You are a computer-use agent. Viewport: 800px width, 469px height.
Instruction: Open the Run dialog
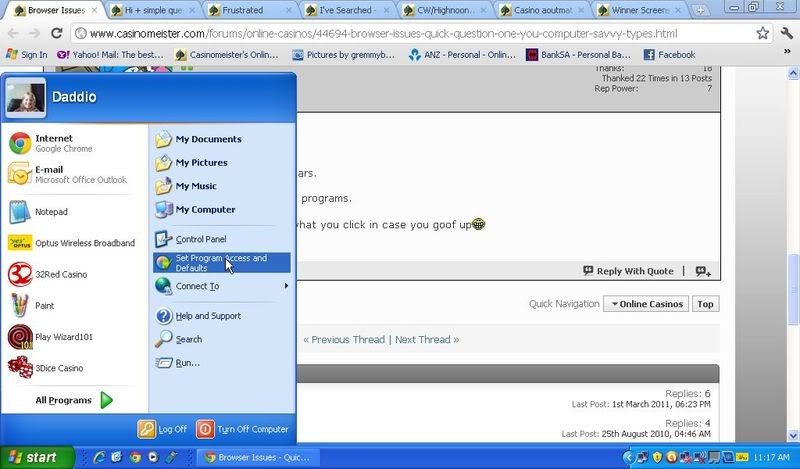click(x=178, y=363)
